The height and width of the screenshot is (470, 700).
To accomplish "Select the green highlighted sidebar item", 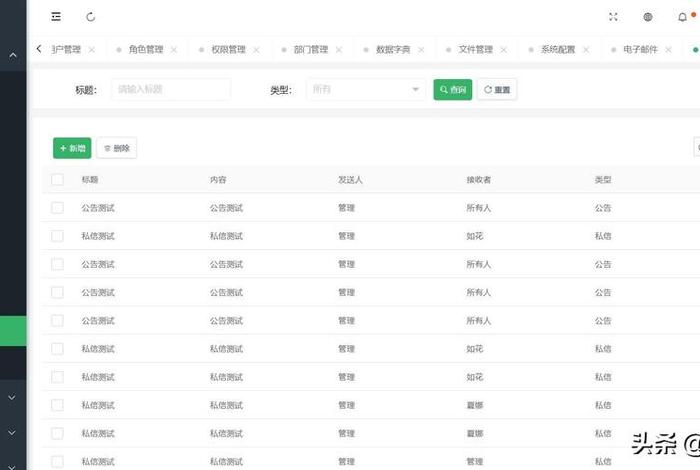I will 13,331.
